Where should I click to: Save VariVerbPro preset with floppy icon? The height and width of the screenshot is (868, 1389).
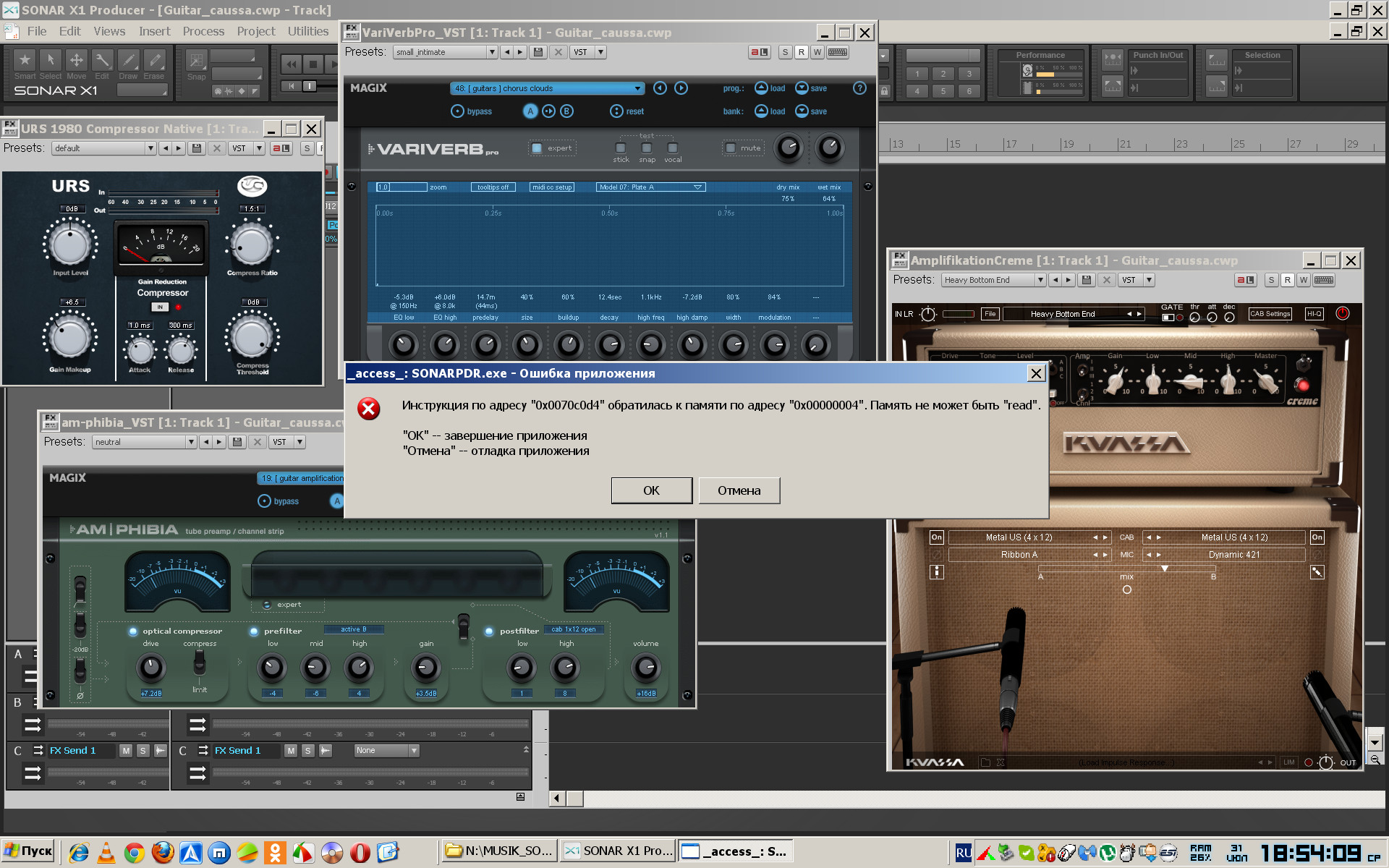pyautogui.click(x=538, y=52)
